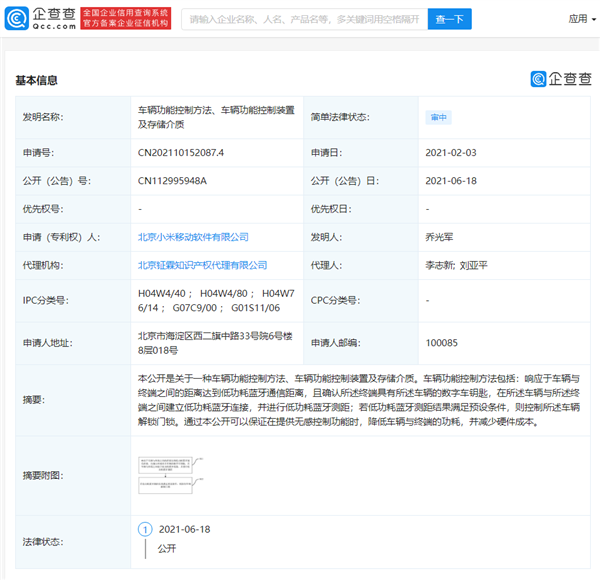600x580 pixels.
Task: Click application date 2021-02-03
Action: [451, 153]
